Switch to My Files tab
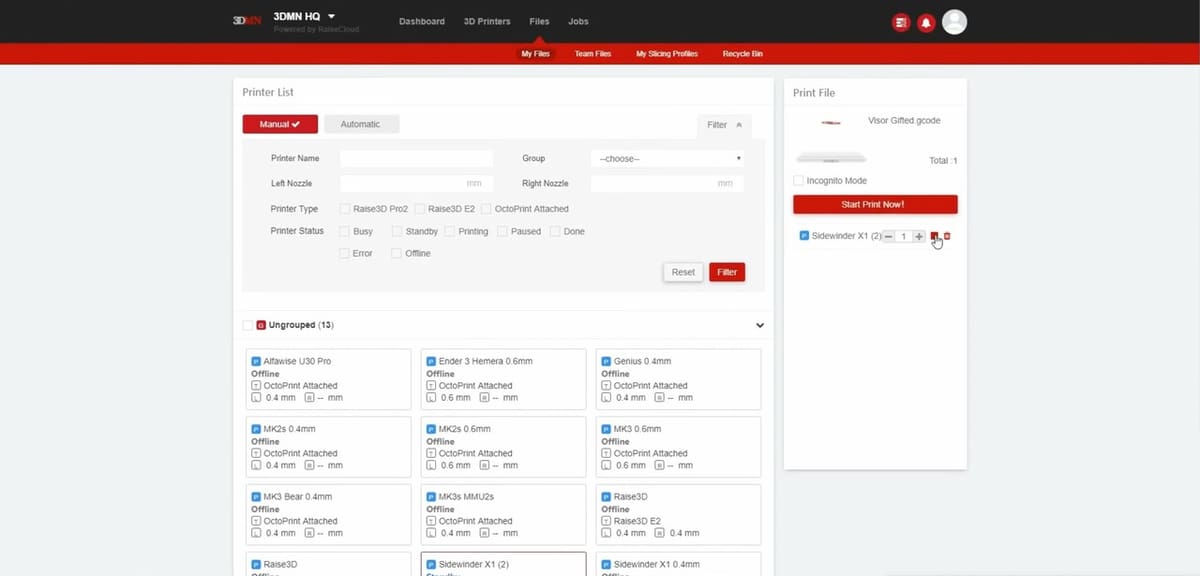 click(535, 54)
